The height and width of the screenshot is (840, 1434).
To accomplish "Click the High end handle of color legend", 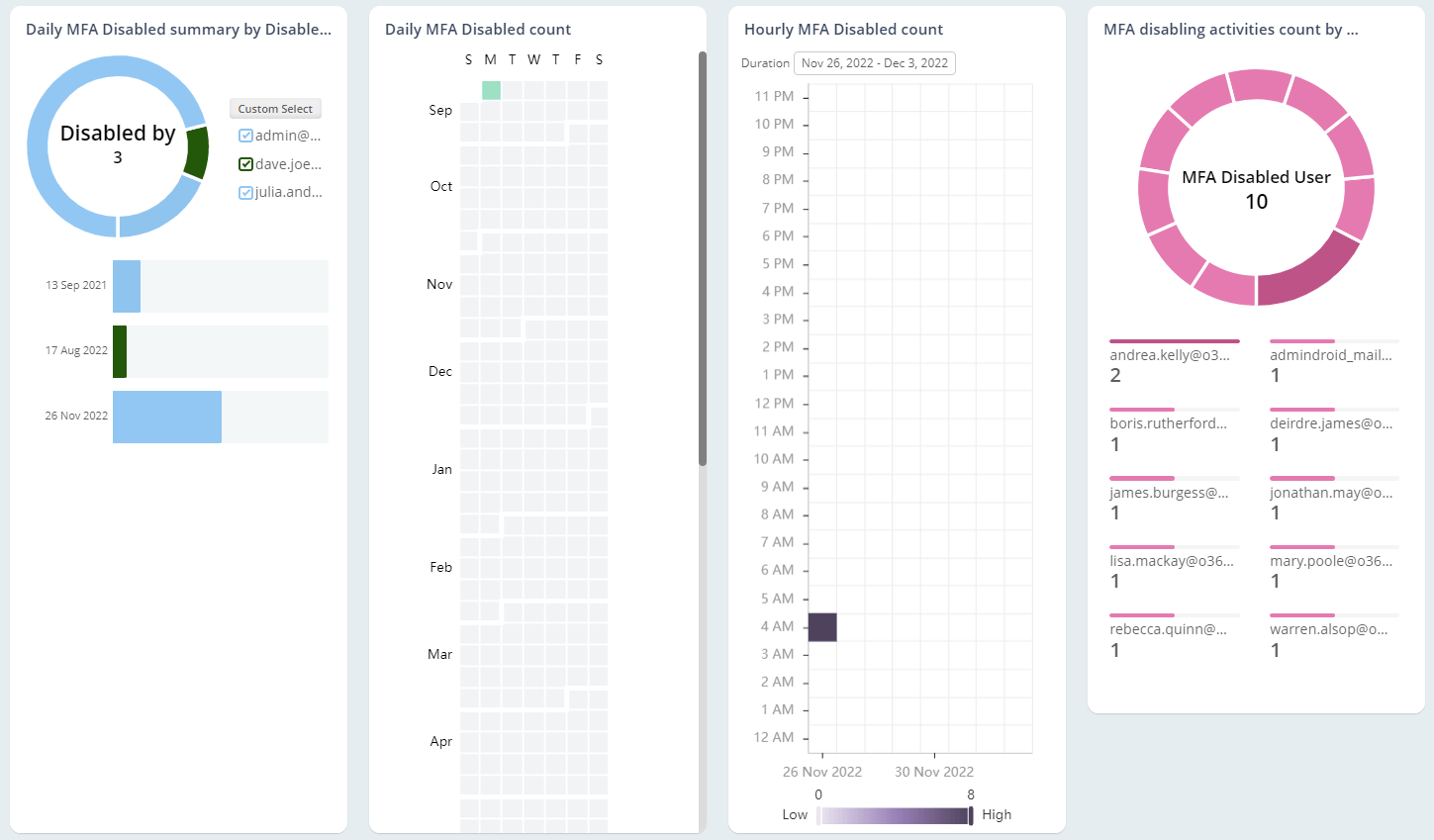I will (971, 815).
